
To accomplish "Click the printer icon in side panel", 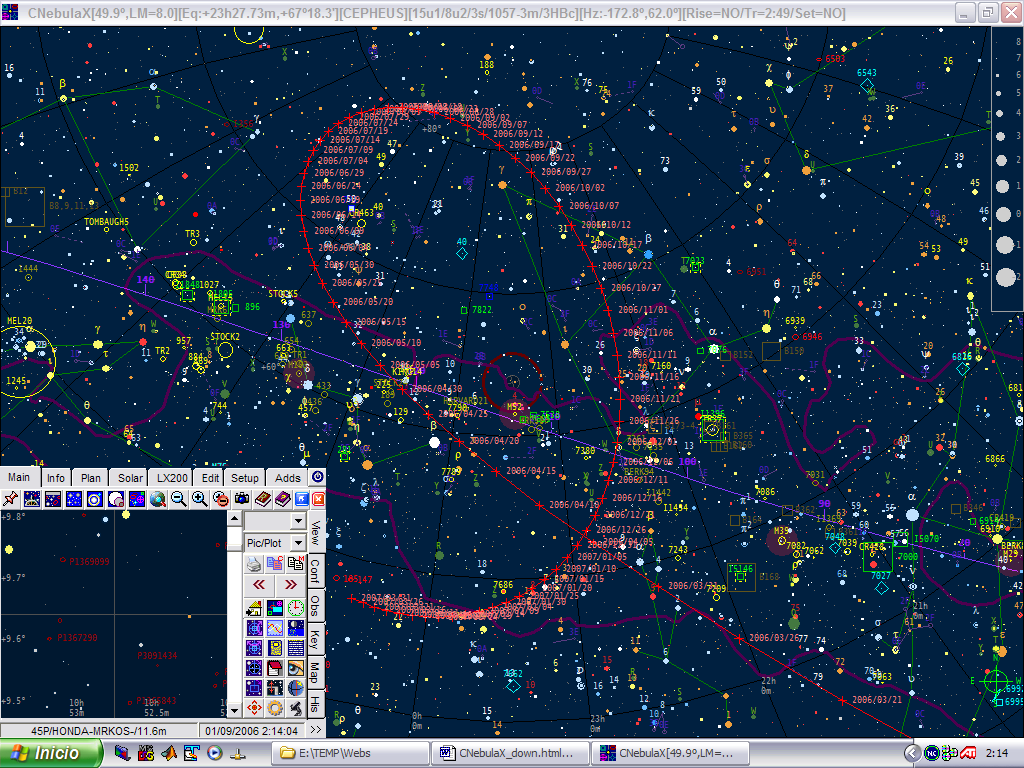I will (x=254, y=564).
